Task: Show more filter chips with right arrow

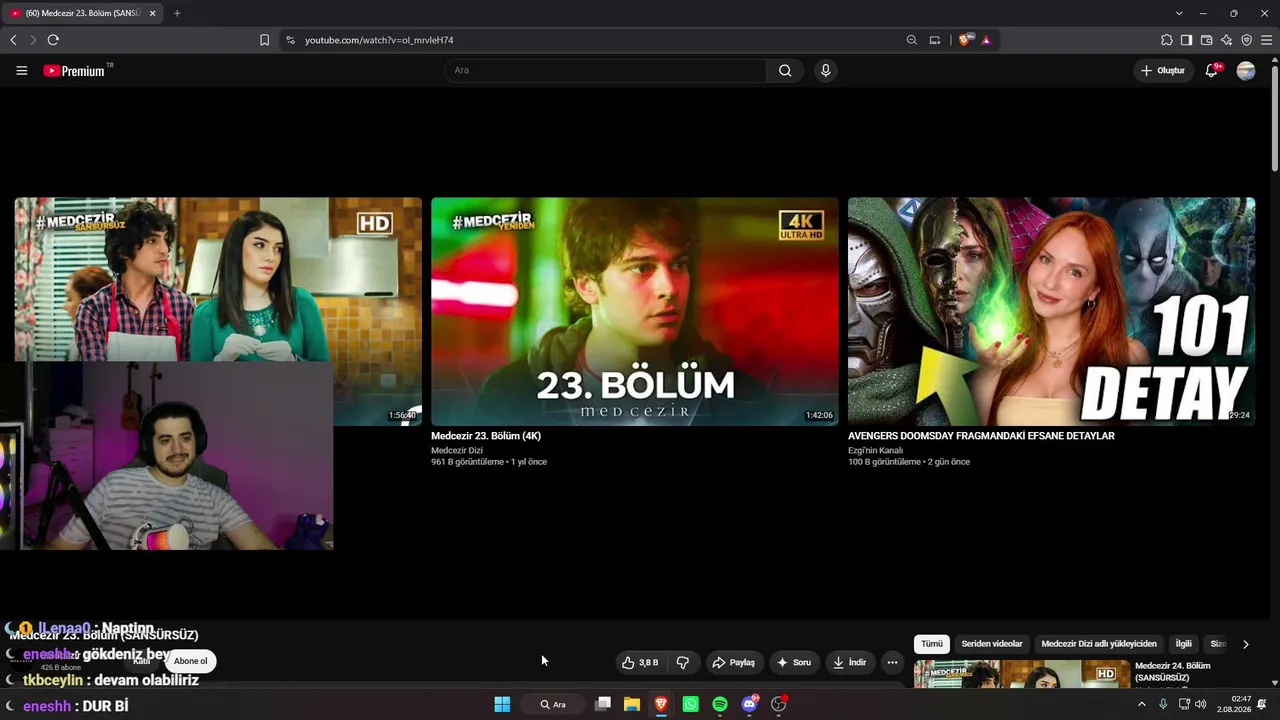Action: click(x=1245, y=644)
